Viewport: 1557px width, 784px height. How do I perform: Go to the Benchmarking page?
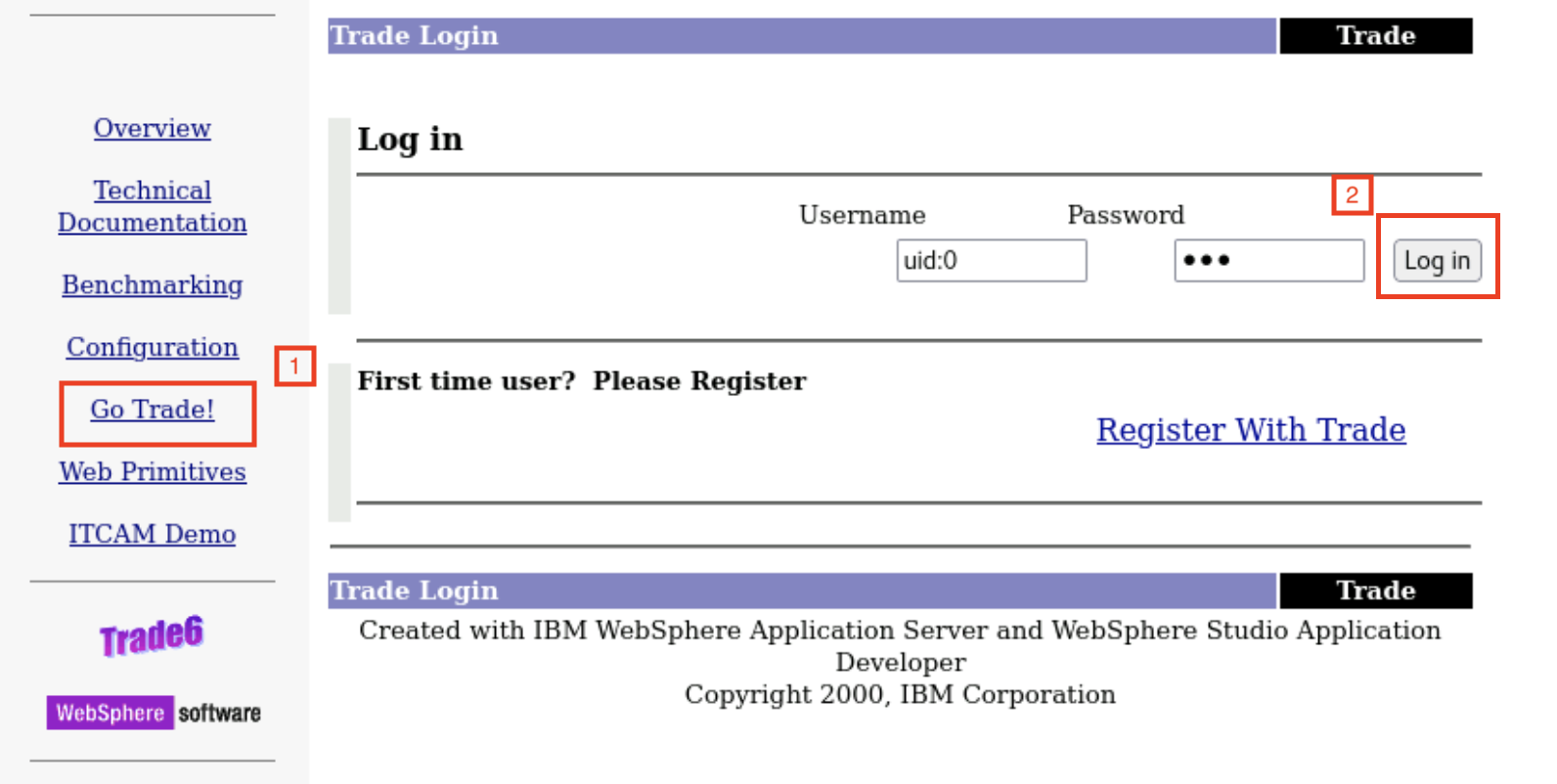[152, 284]
